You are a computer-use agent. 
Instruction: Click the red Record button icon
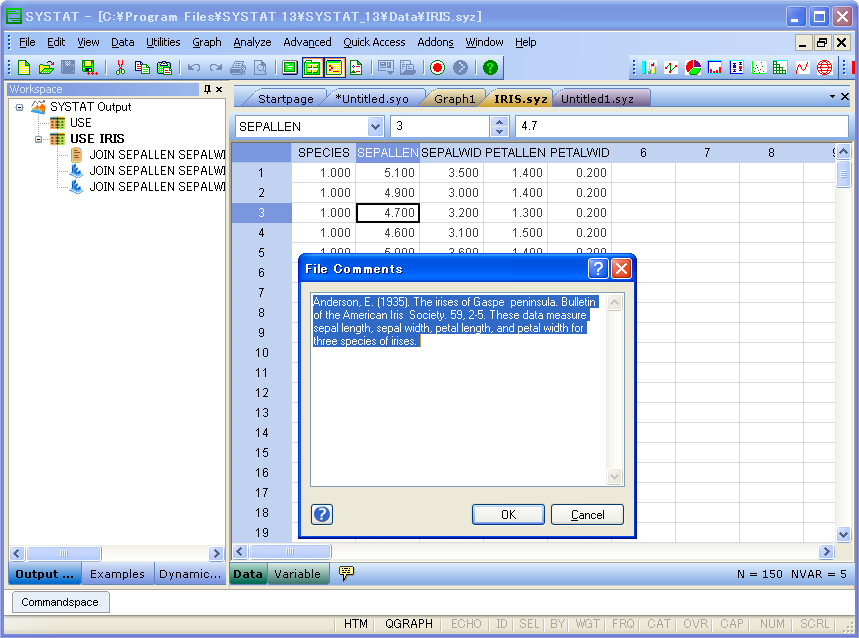click(x=437, y=67)
